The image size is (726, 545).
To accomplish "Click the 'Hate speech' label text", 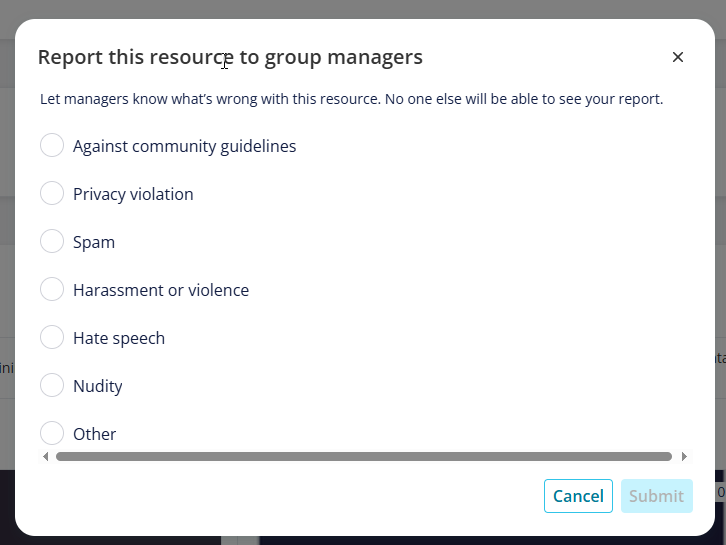I will [119, 338].
